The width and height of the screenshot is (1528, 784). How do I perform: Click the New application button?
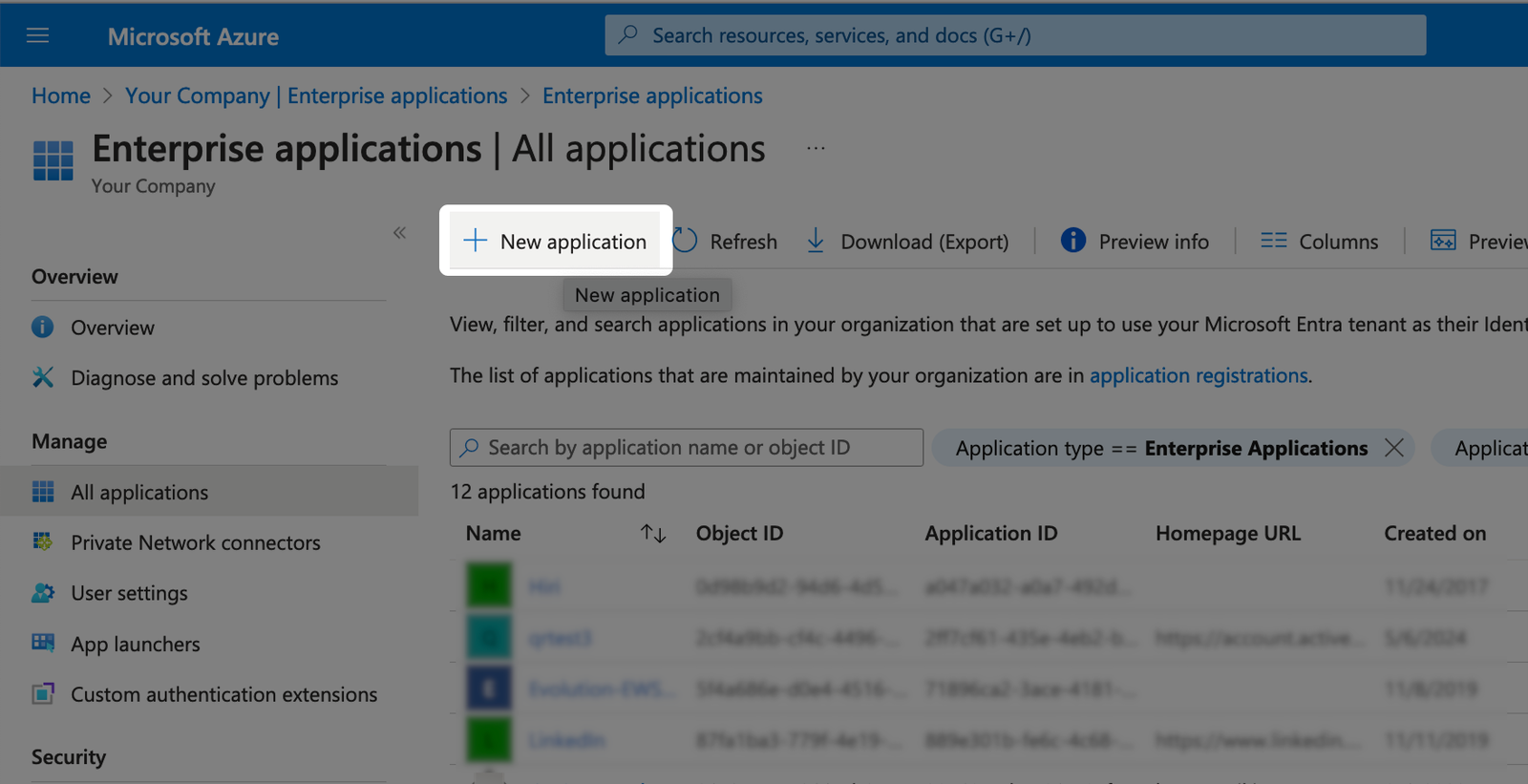[x=556, y=242]
